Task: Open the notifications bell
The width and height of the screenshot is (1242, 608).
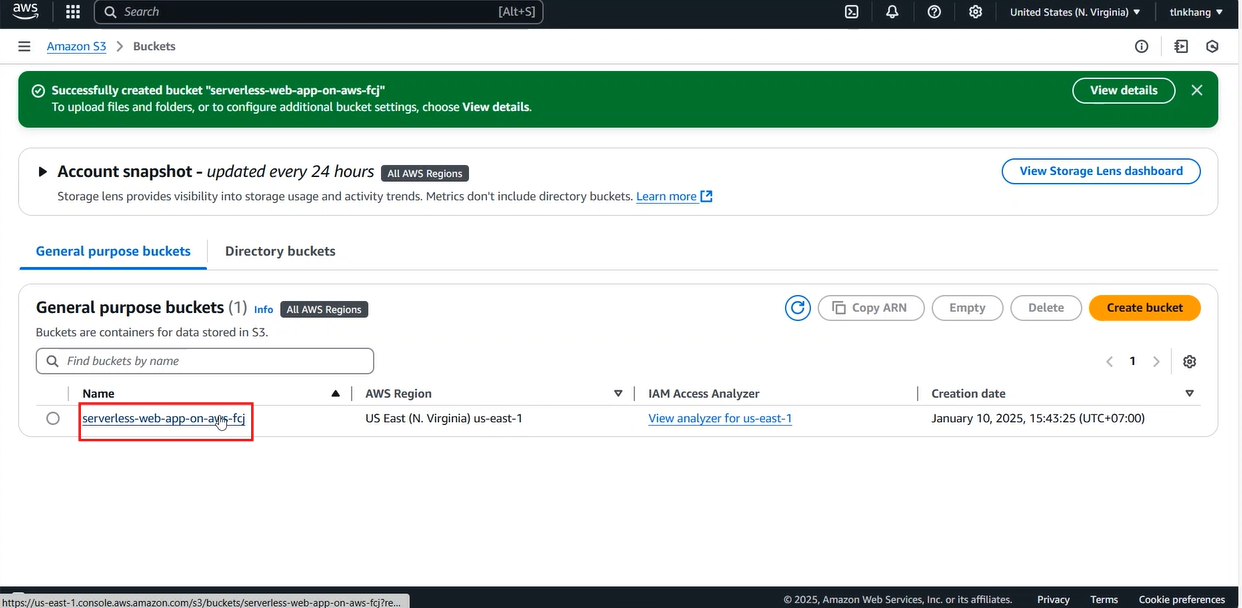Action: 892,12
